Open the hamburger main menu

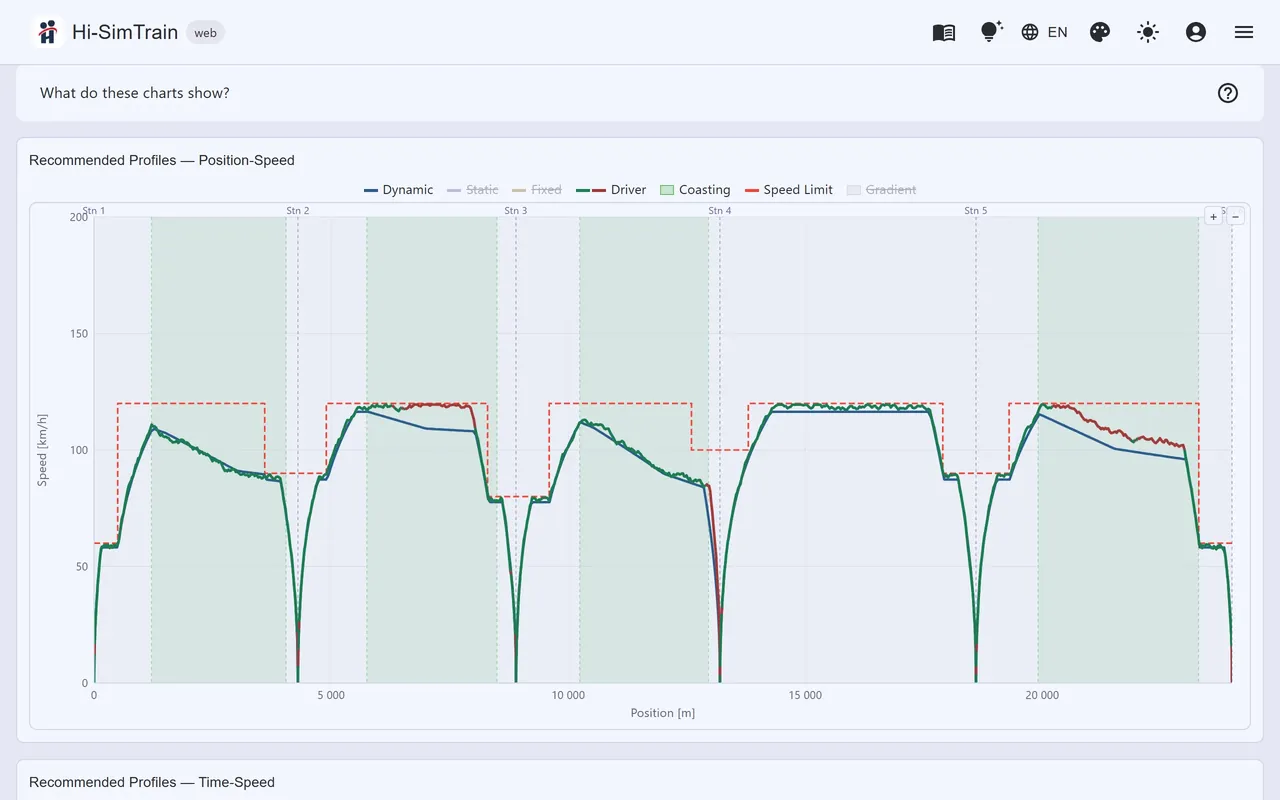click(1244, 32)
